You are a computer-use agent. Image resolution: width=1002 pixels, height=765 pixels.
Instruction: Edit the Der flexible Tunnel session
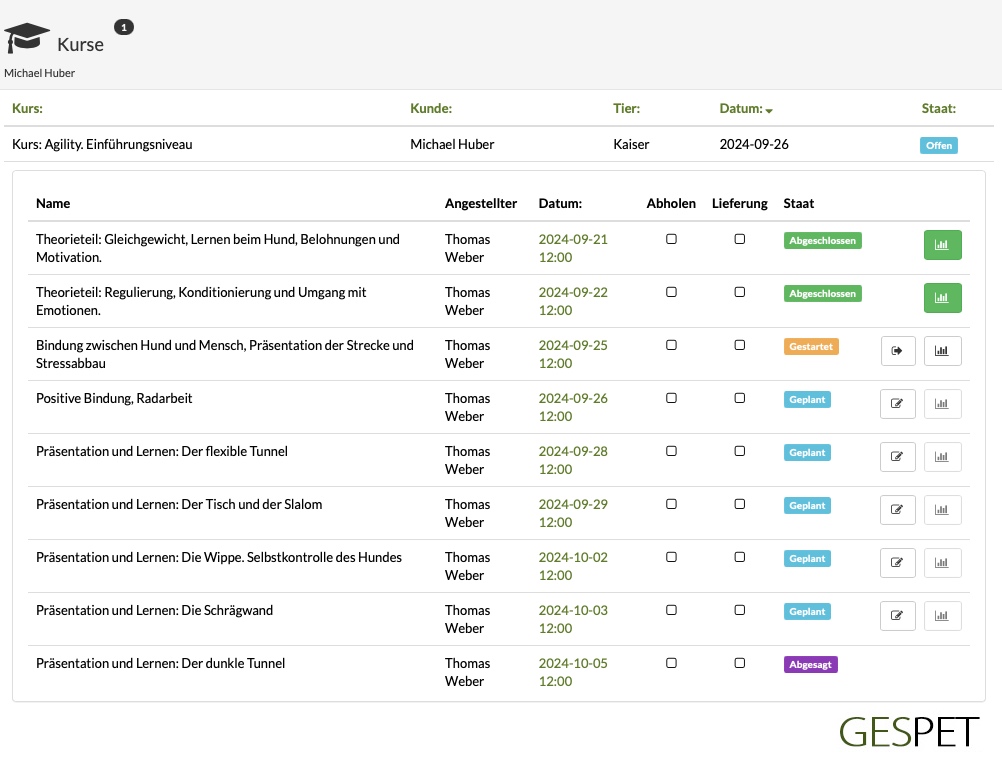click(x=897, y=457)
